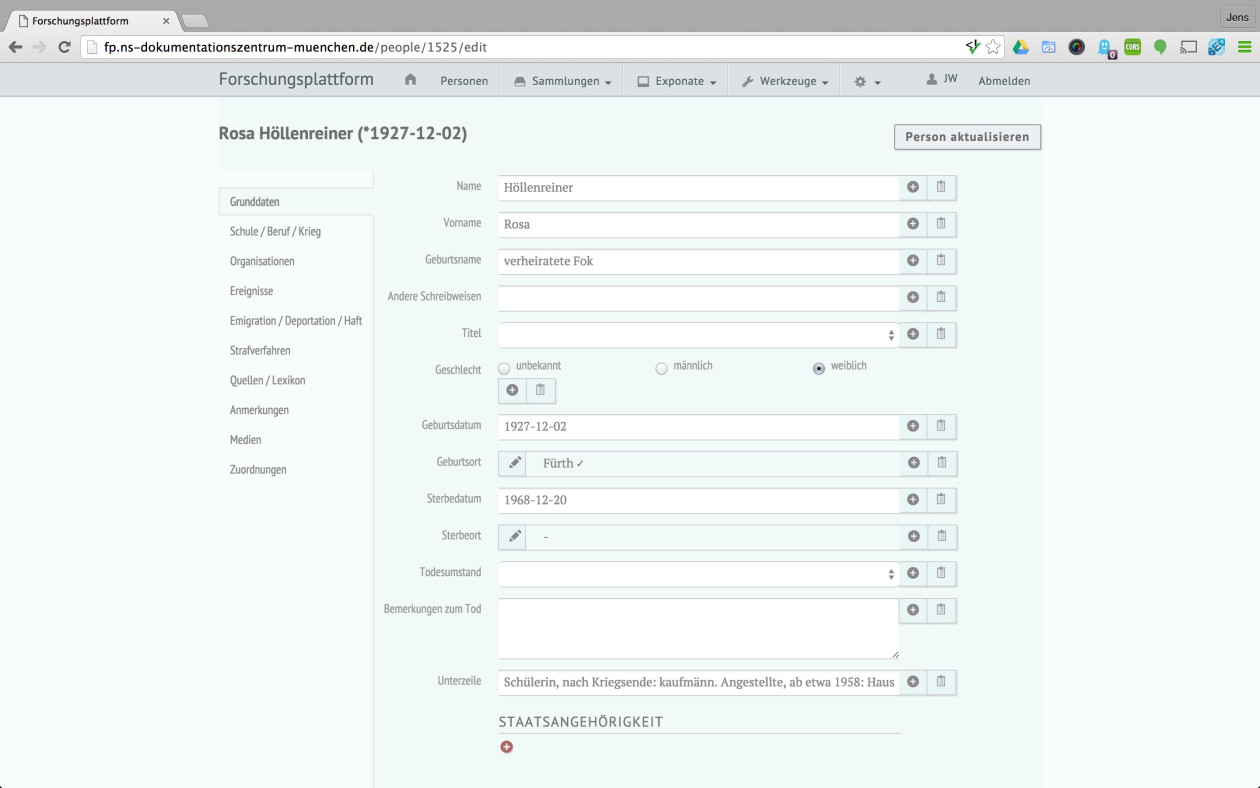This screenshot has height=788, width=1260.
Task: Click the Abmelden link
Action: [x=1004, y=81]
